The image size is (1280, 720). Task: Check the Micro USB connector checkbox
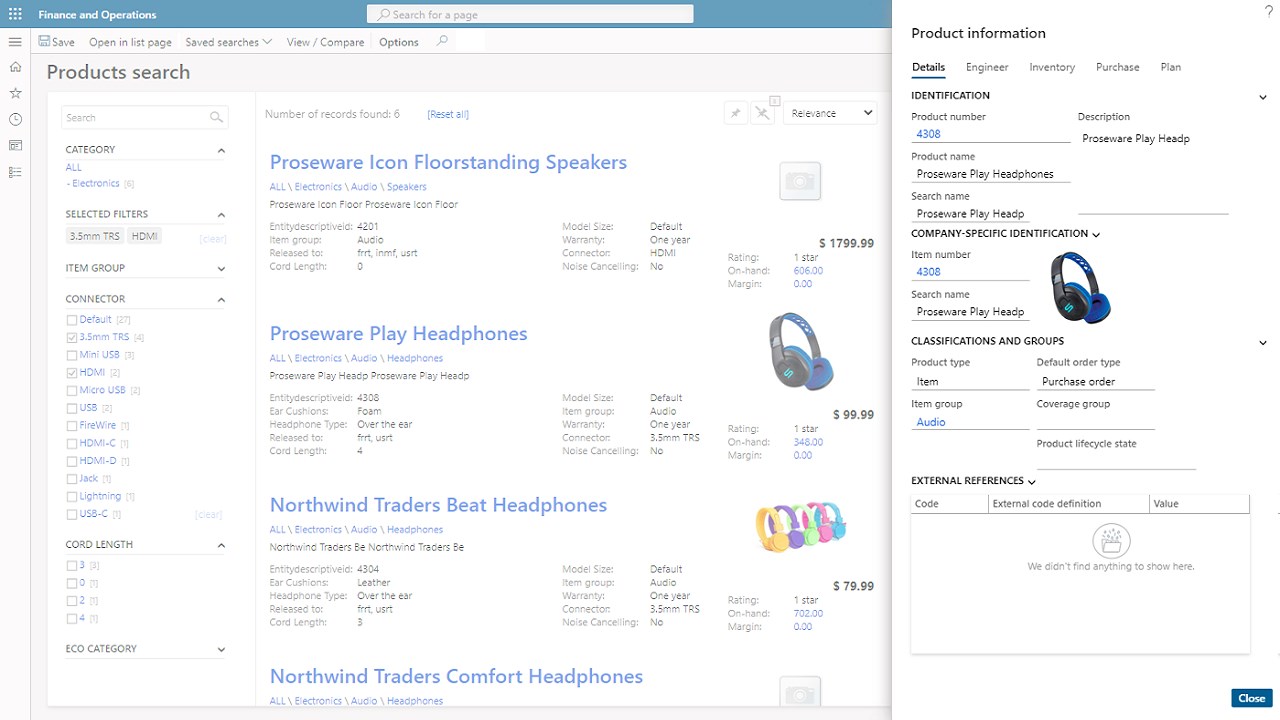point(72,390)
